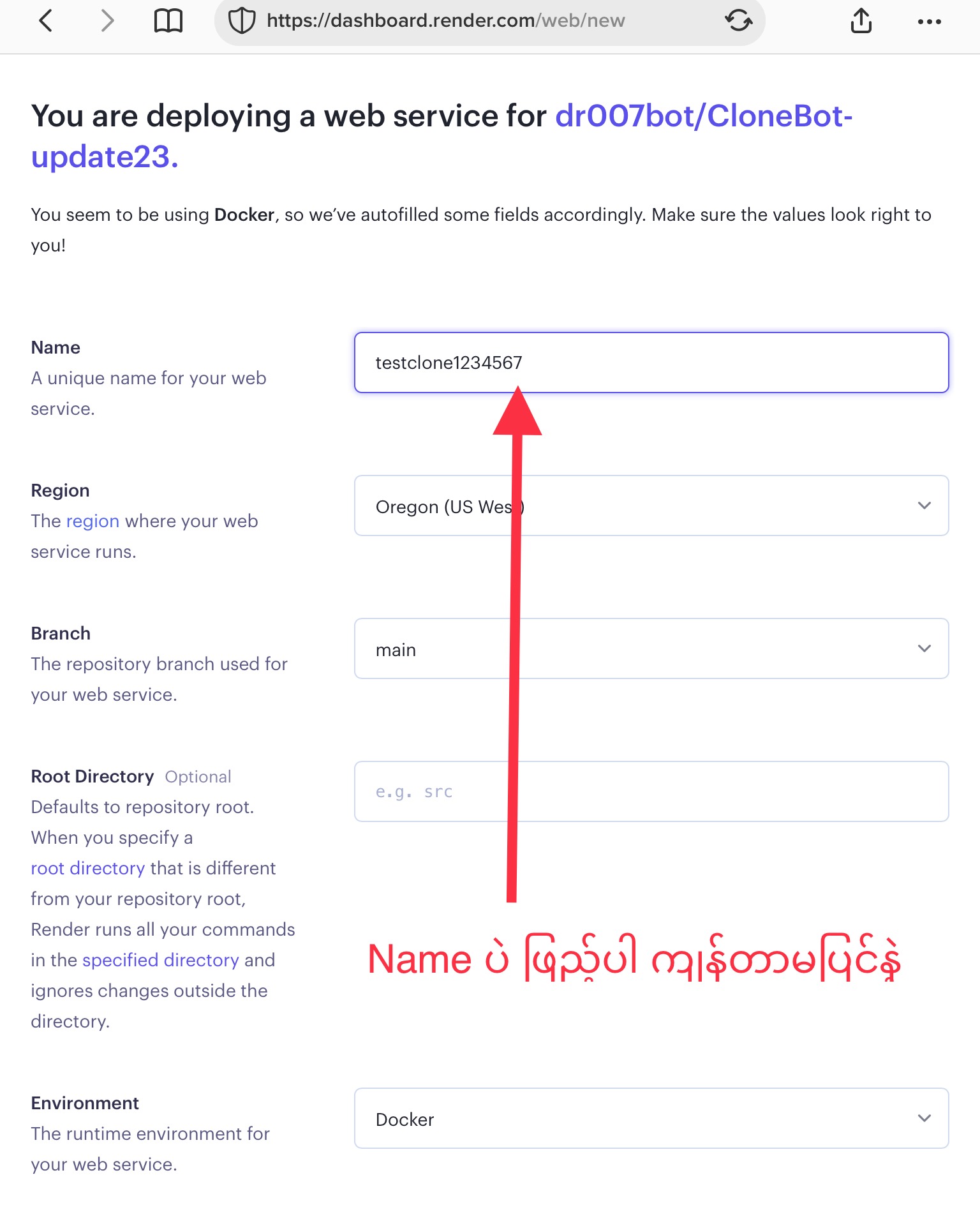This screenshot has height=1205, width=980.
Task: Click the Region dropdown chevron
Action: pyautogui.click(x=924, y=505)
